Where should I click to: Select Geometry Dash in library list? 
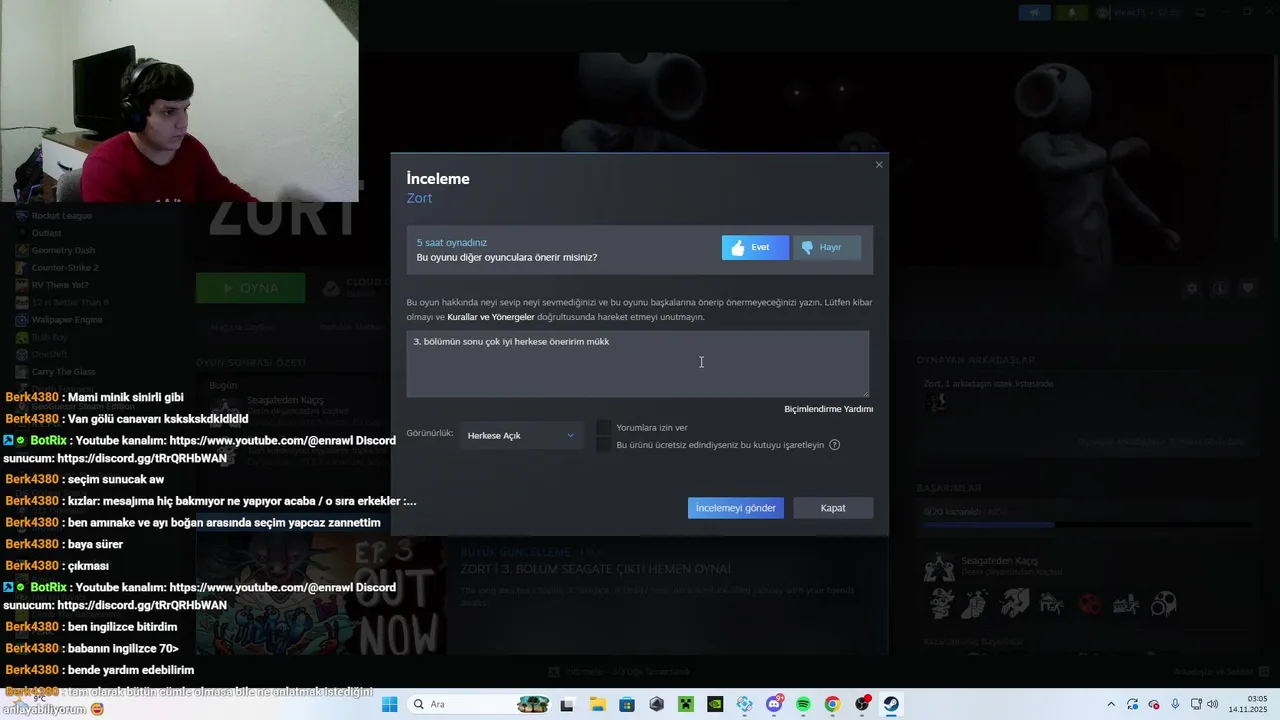[x=63, y=250]
